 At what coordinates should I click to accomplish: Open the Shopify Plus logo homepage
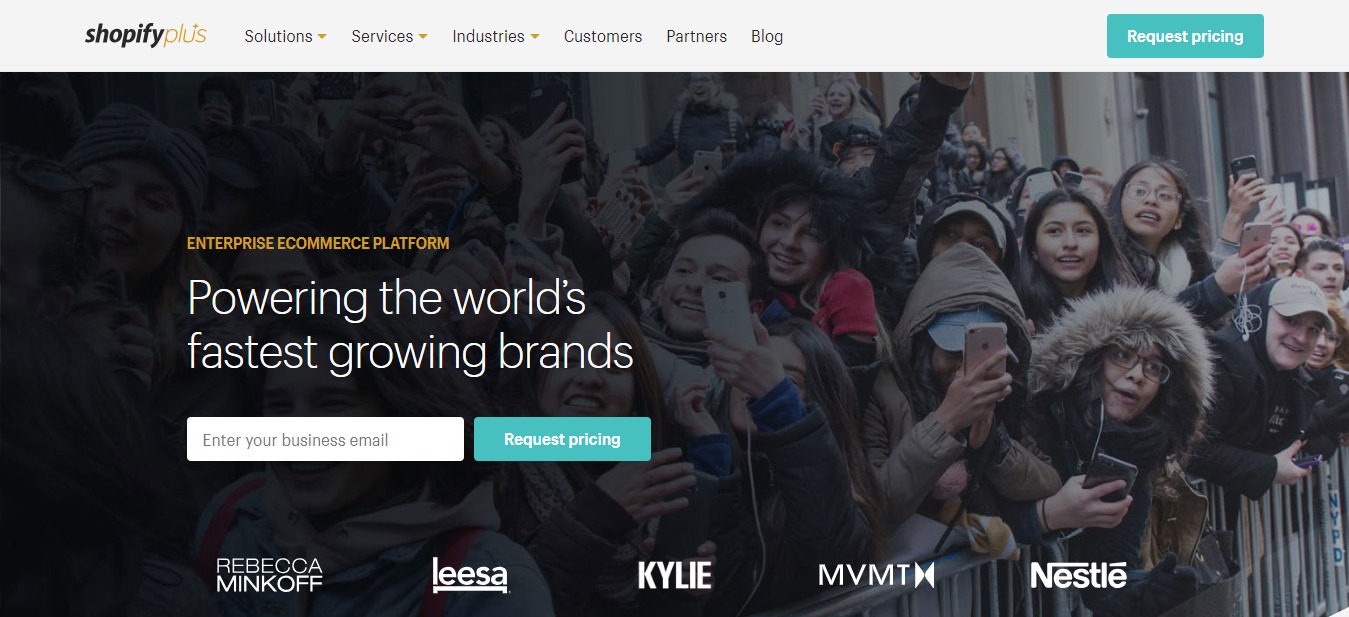[146, 35]
